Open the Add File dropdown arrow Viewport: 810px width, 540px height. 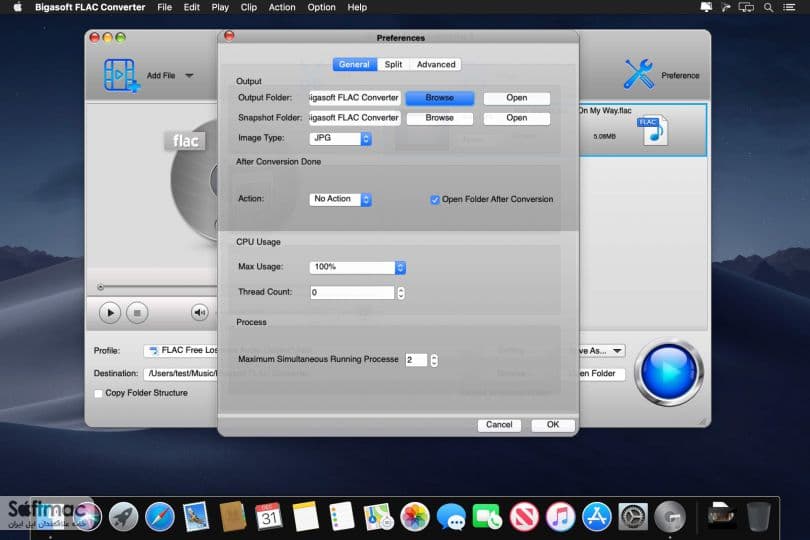pyautogui.click(x=190, y=75)
